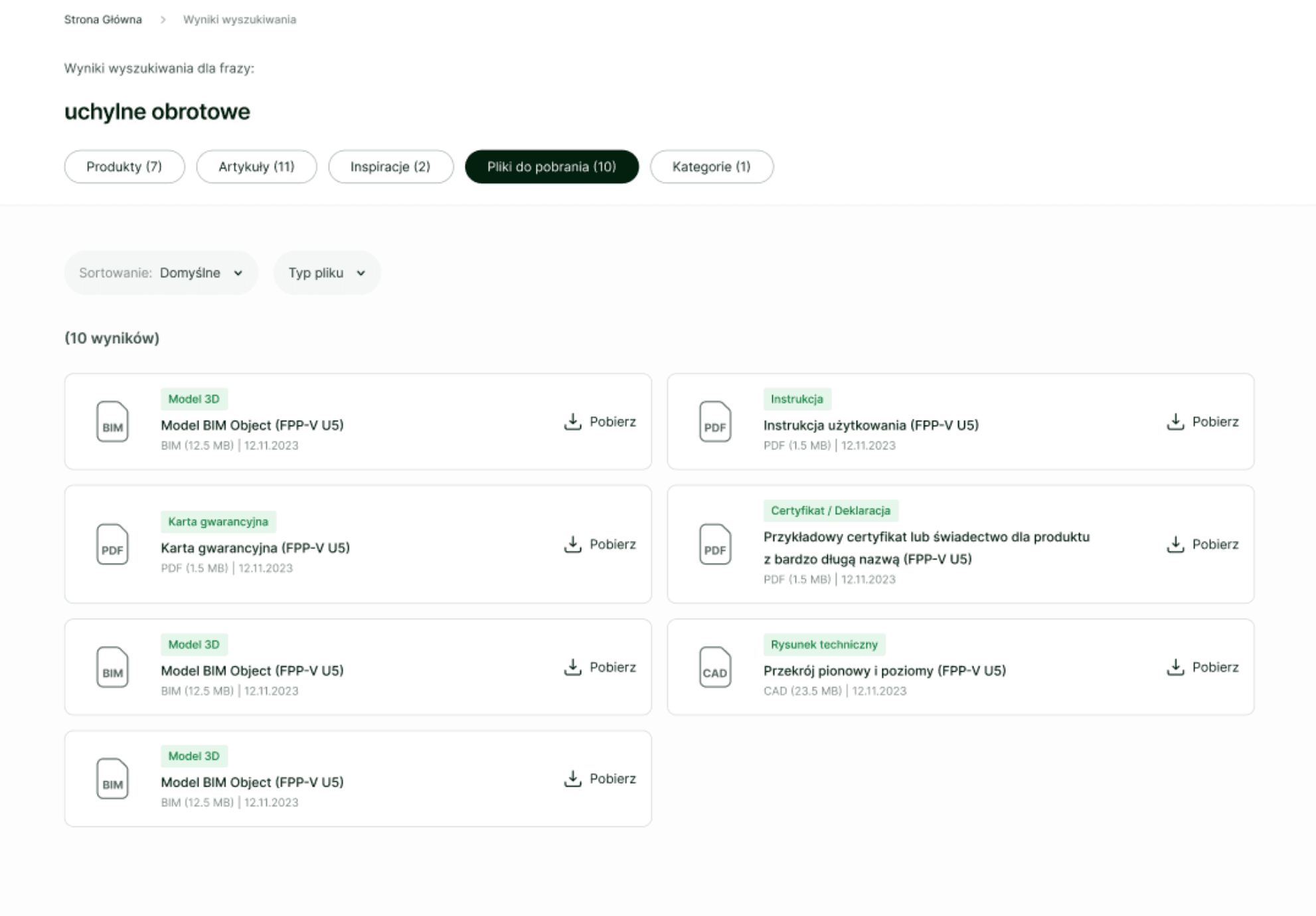The width and height of the screenshot is (1316, 916).
Task: Go to the Kategorie (1) tab
Action: point(711,167)
